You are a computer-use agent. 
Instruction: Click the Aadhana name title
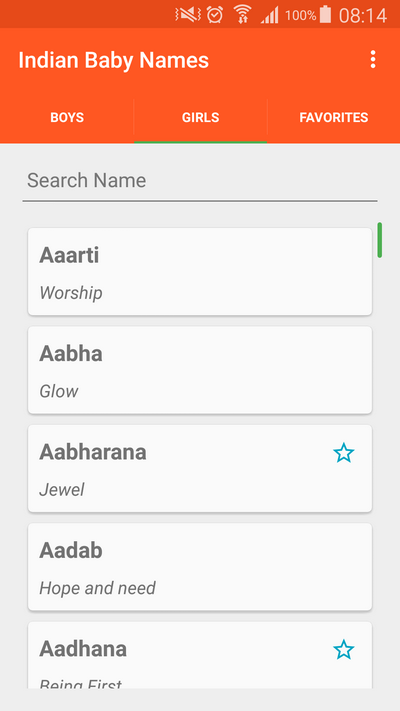coord(83,649)
